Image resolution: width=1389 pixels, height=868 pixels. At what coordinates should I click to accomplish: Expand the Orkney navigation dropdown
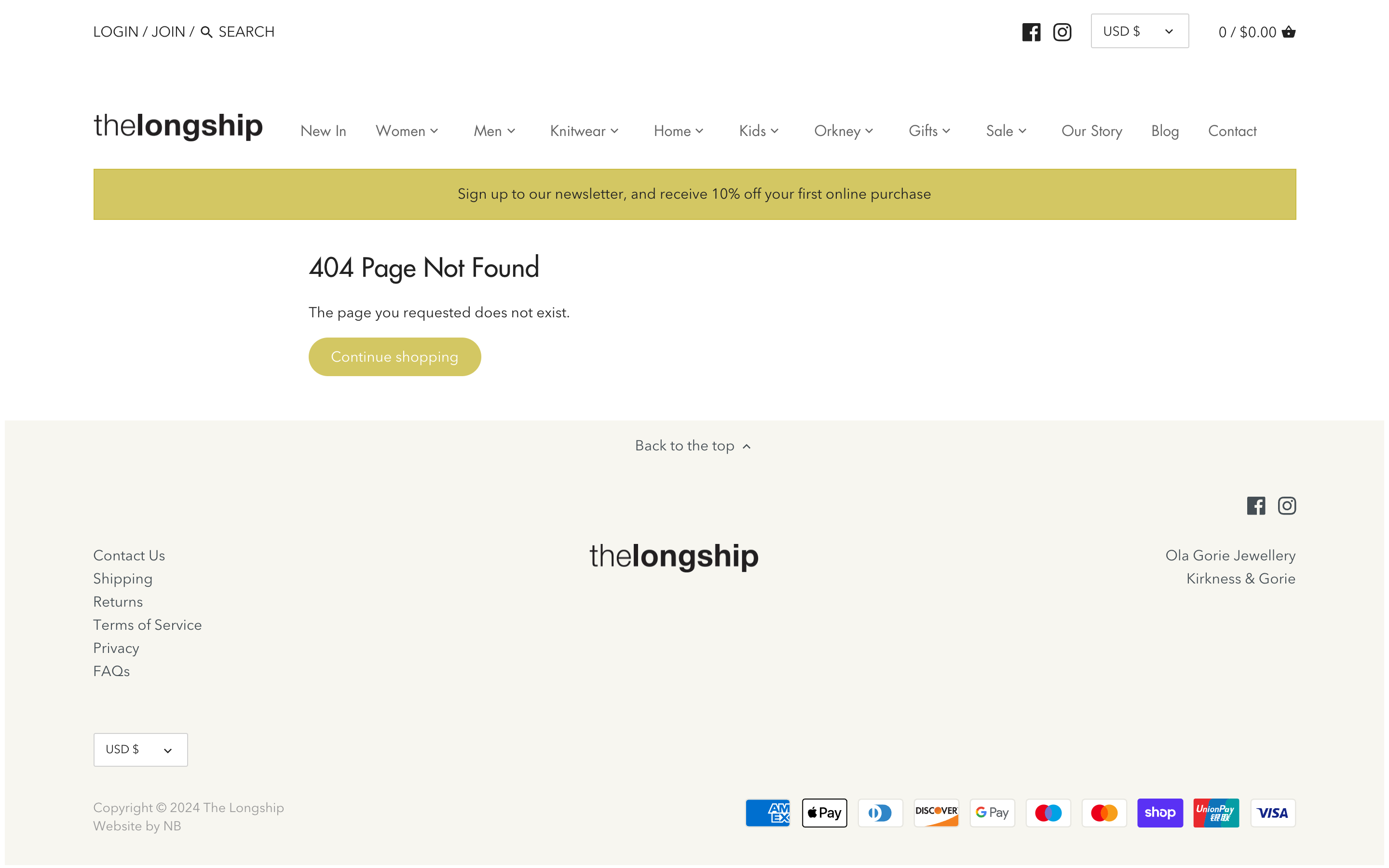point(843,131)
